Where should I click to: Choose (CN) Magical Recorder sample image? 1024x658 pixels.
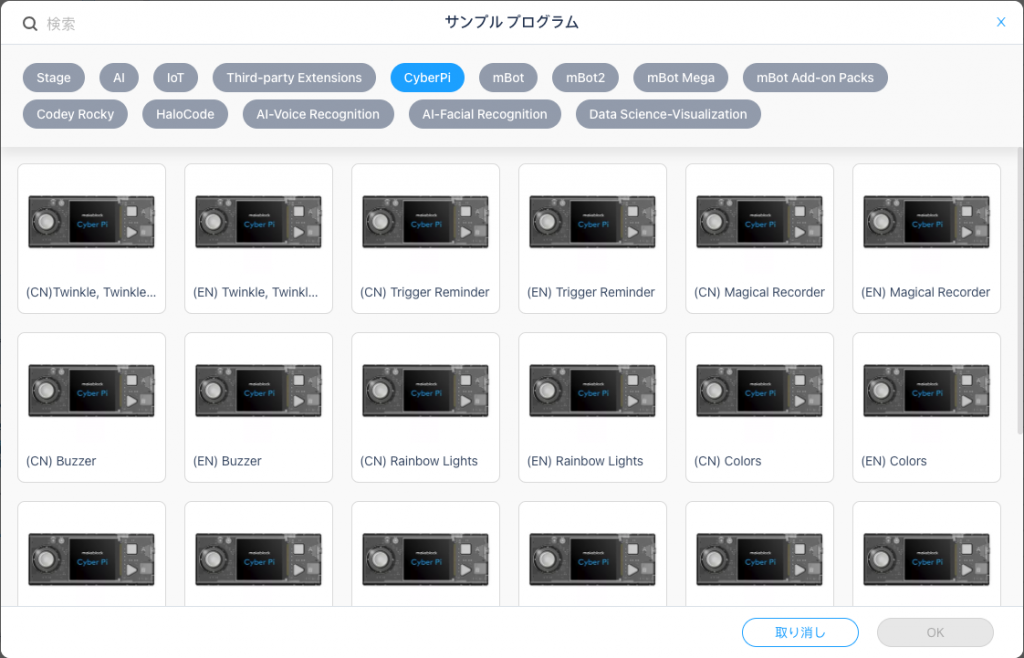pyautogui.click(x=760, y=222)
